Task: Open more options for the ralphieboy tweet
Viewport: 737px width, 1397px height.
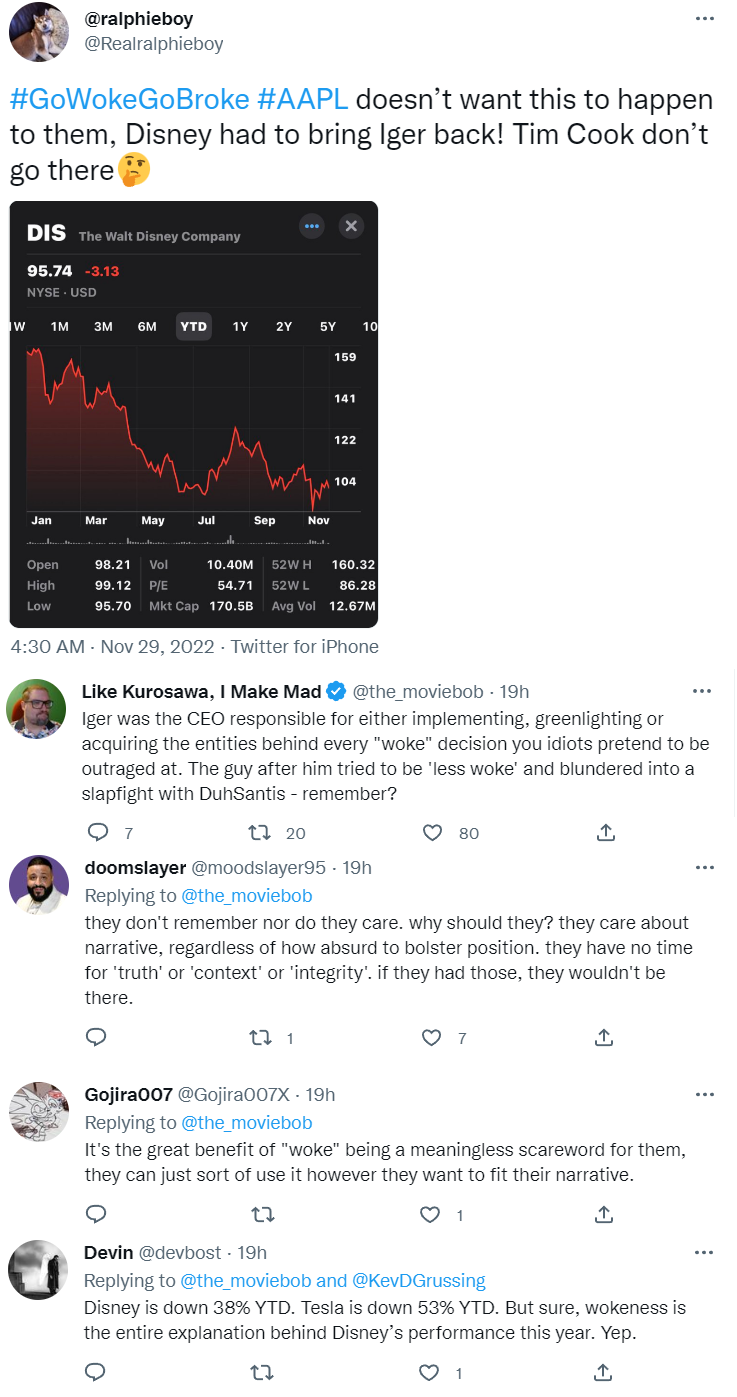Action: coord(704,19)
